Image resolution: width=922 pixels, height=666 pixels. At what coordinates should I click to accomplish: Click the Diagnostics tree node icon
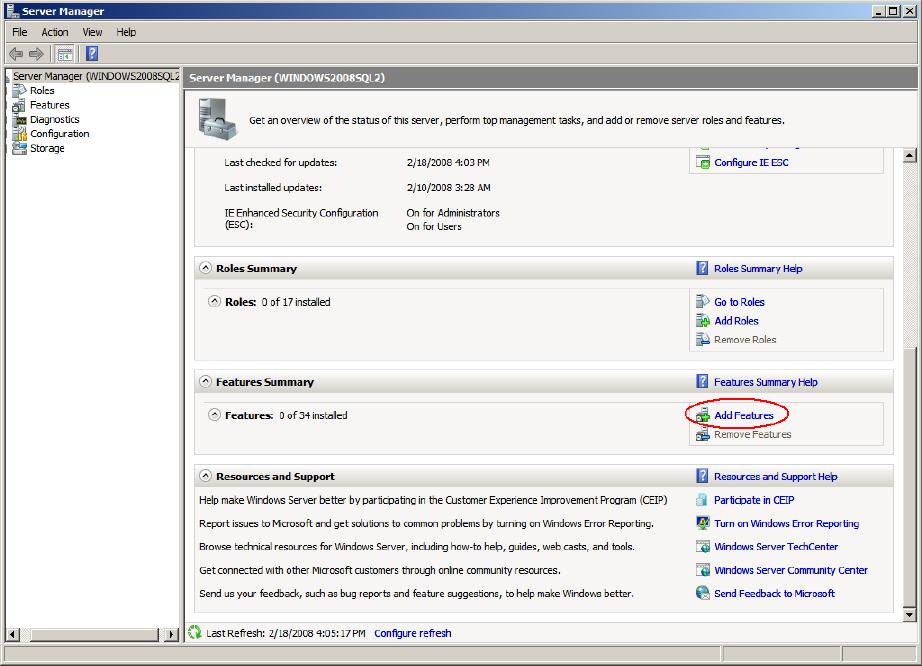tap(19, 120)
